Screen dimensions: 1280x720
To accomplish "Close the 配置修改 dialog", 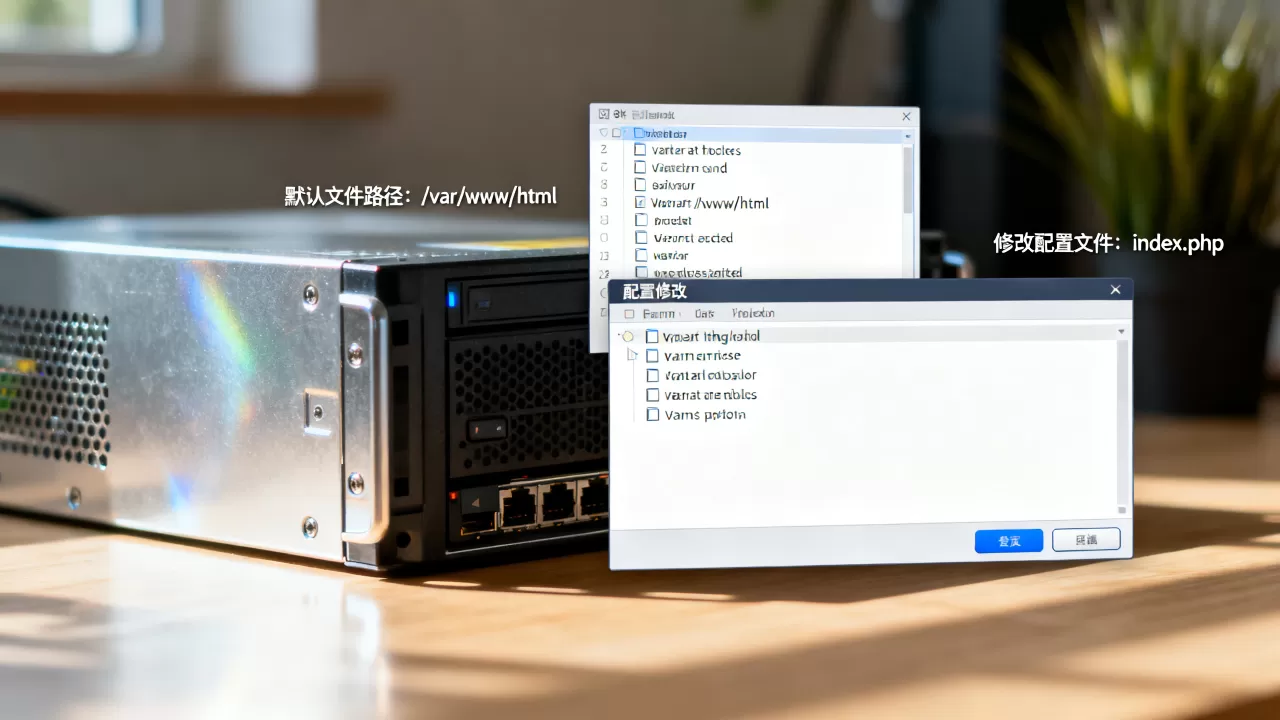I will point(1116,290).
